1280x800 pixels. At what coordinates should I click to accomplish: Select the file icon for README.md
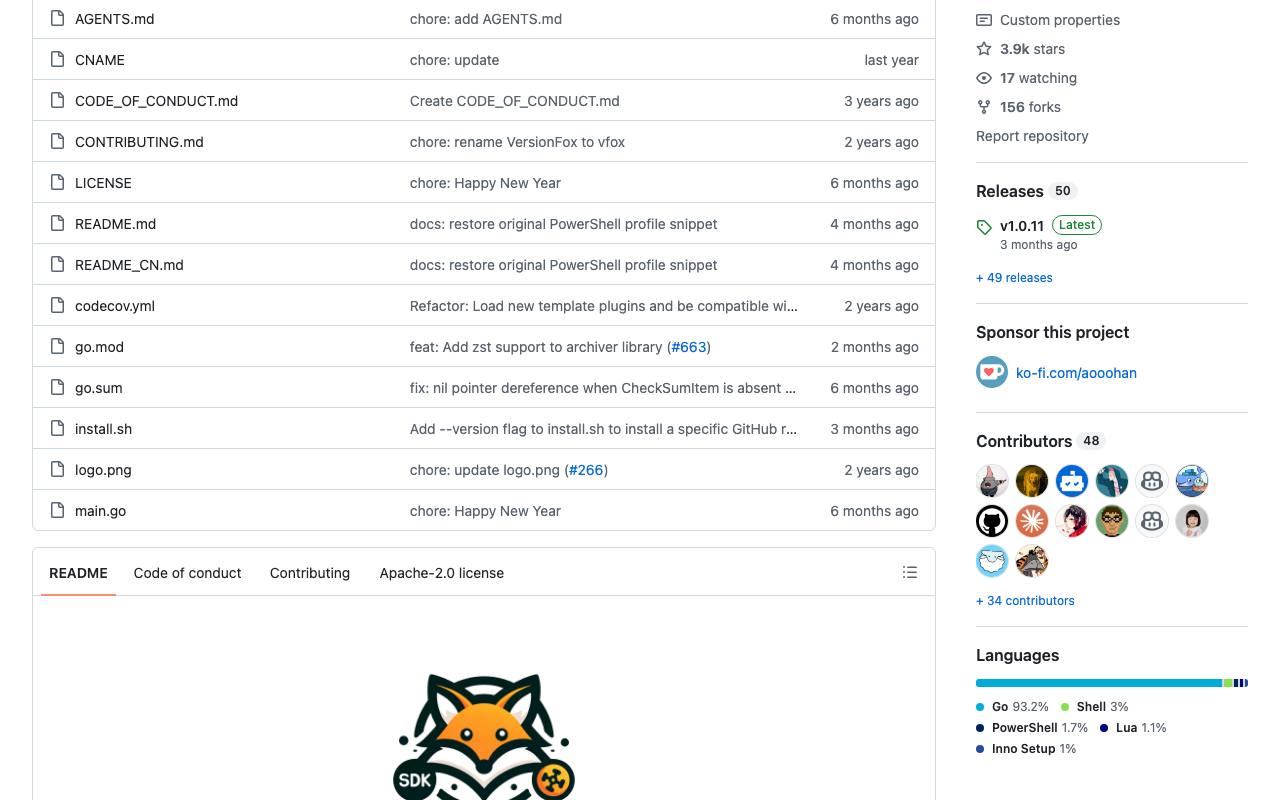[x=57, y=224]
